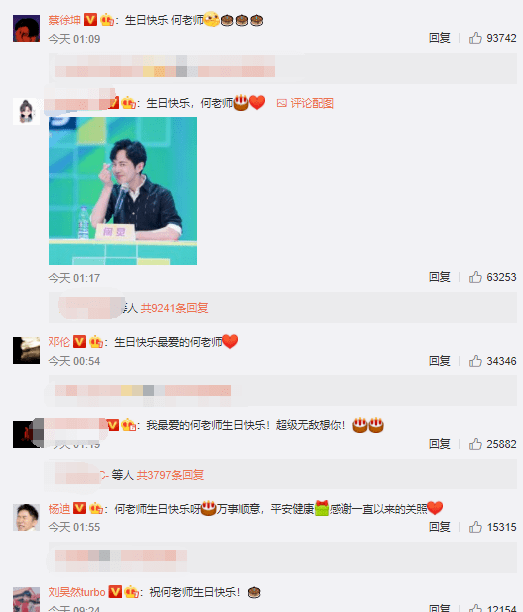Open username 蔡徐坤
523x612 pixels.
(x=64, y=20)
